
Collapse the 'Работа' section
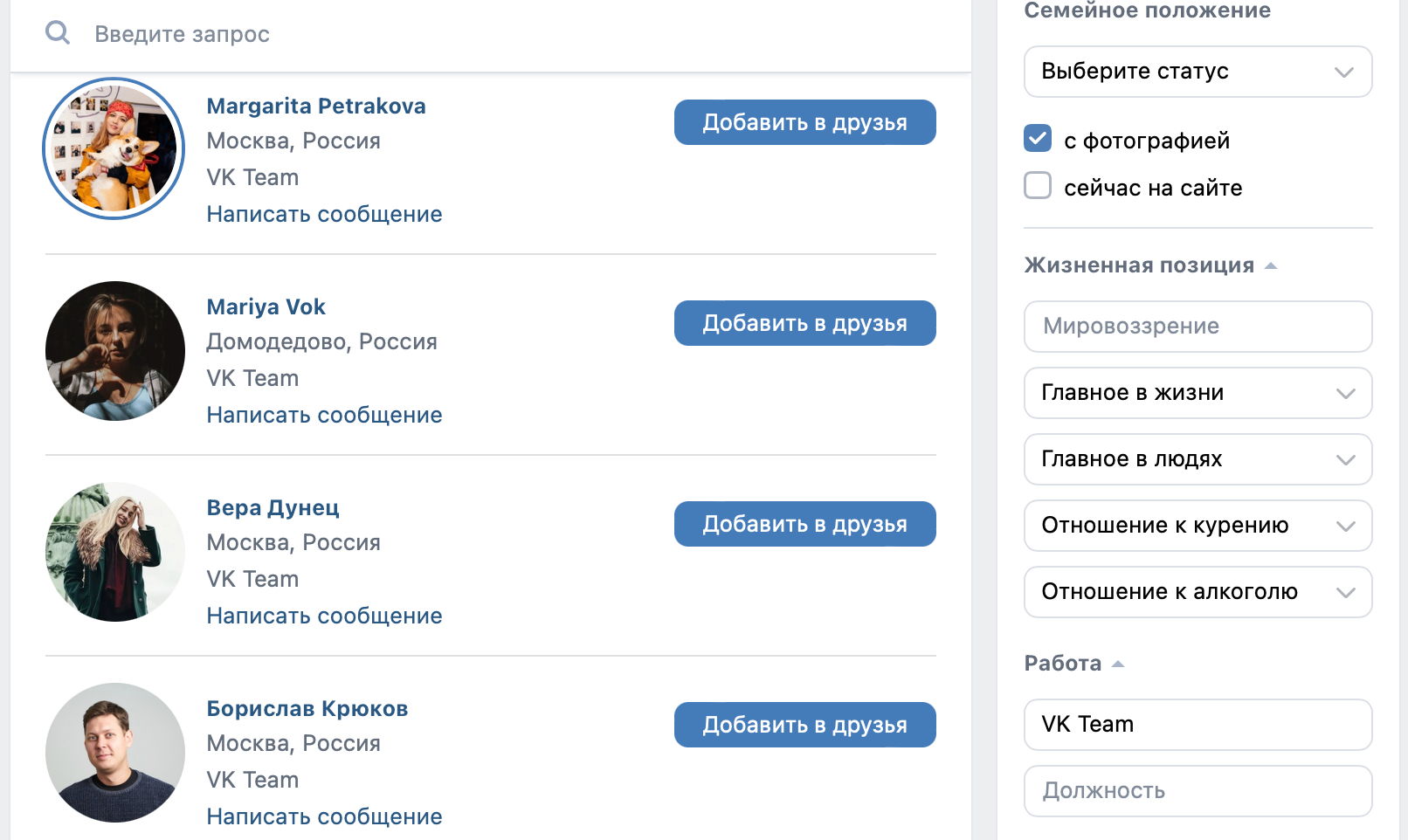tap(1074, 664)
